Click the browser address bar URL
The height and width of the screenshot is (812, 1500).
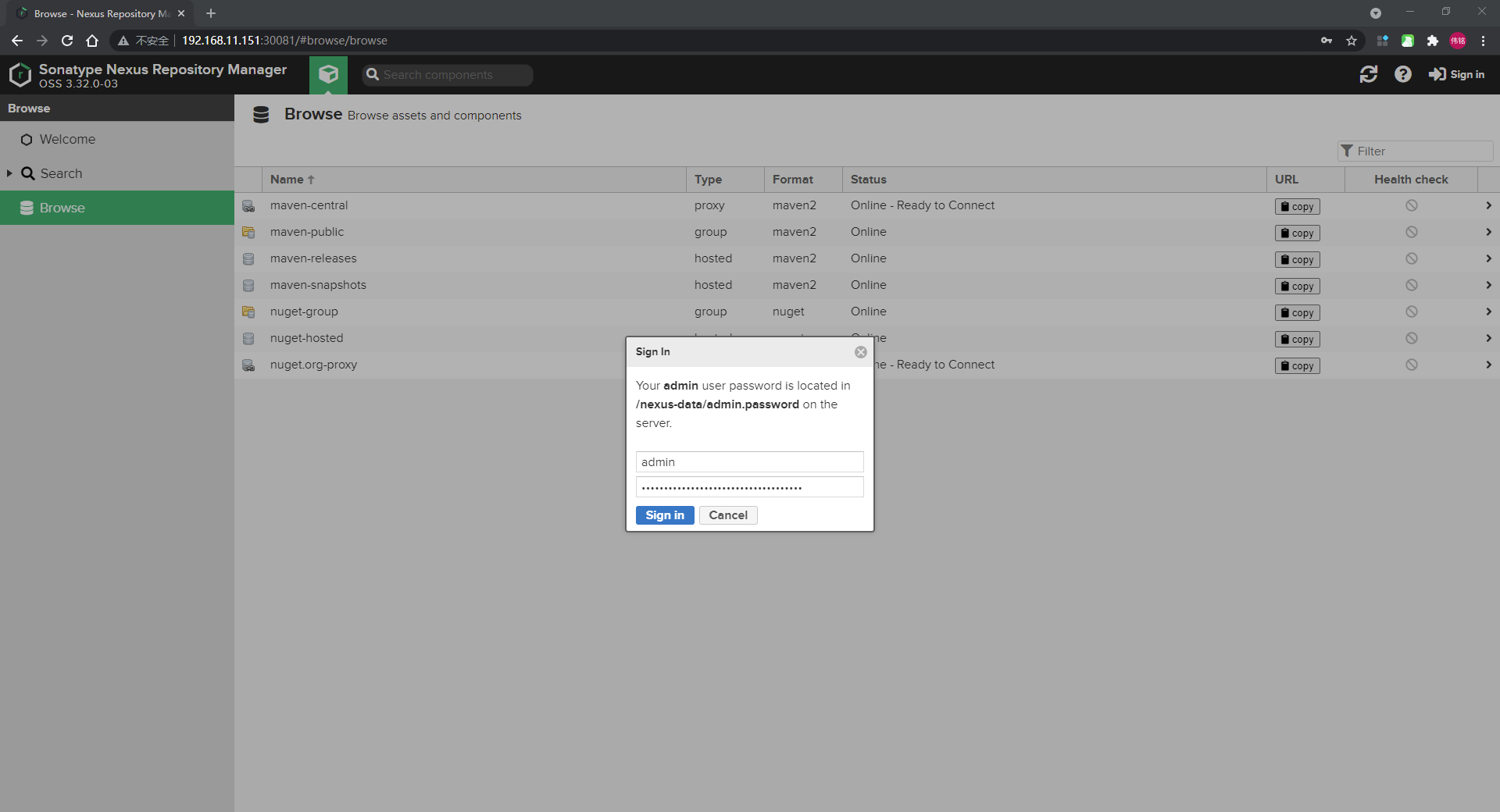coord(284,41)
